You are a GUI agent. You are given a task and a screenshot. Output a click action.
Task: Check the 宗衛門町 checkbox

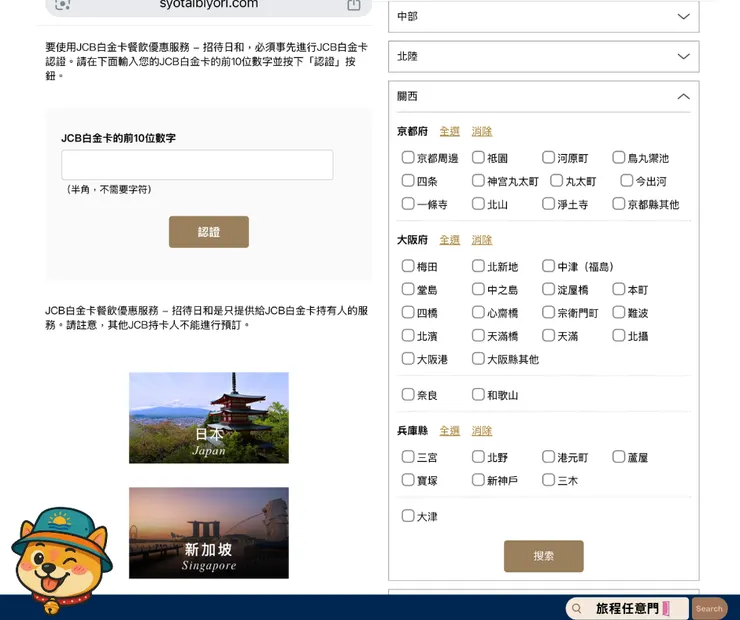click(x=548, y=312)
